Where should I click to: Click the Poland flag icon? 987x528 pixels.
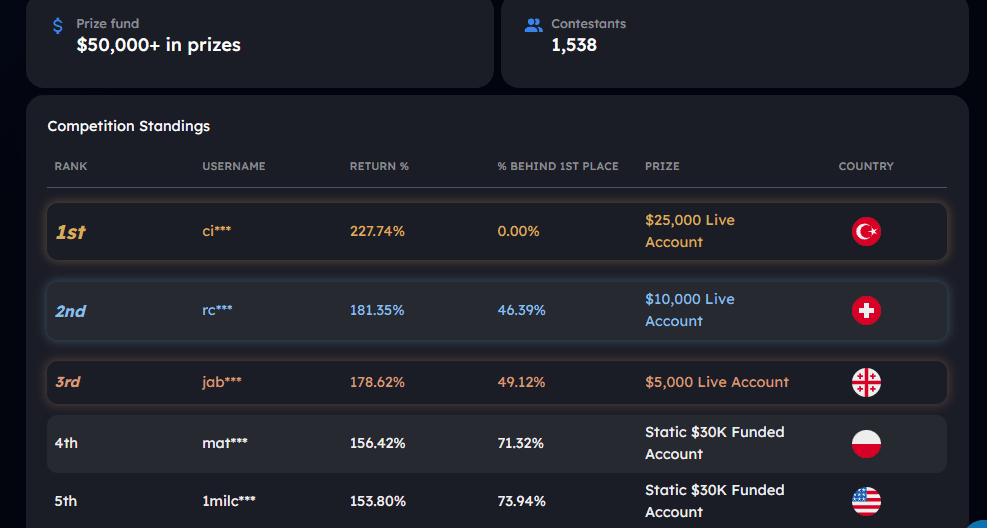click(x=866, y=444)
